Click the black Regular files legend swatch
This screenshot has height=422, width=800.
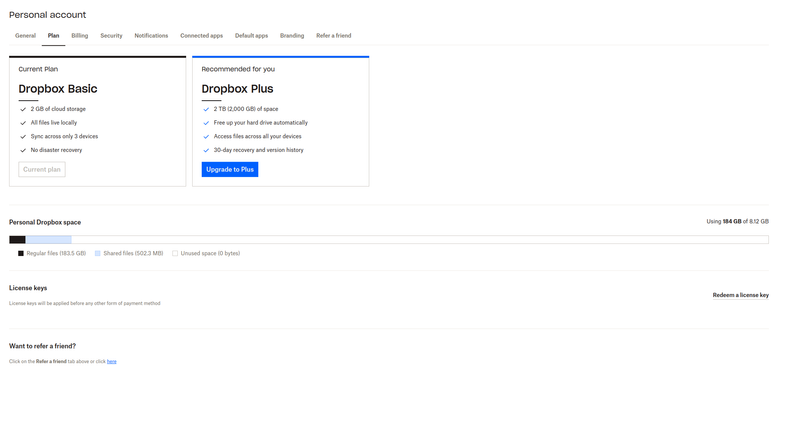21,253
